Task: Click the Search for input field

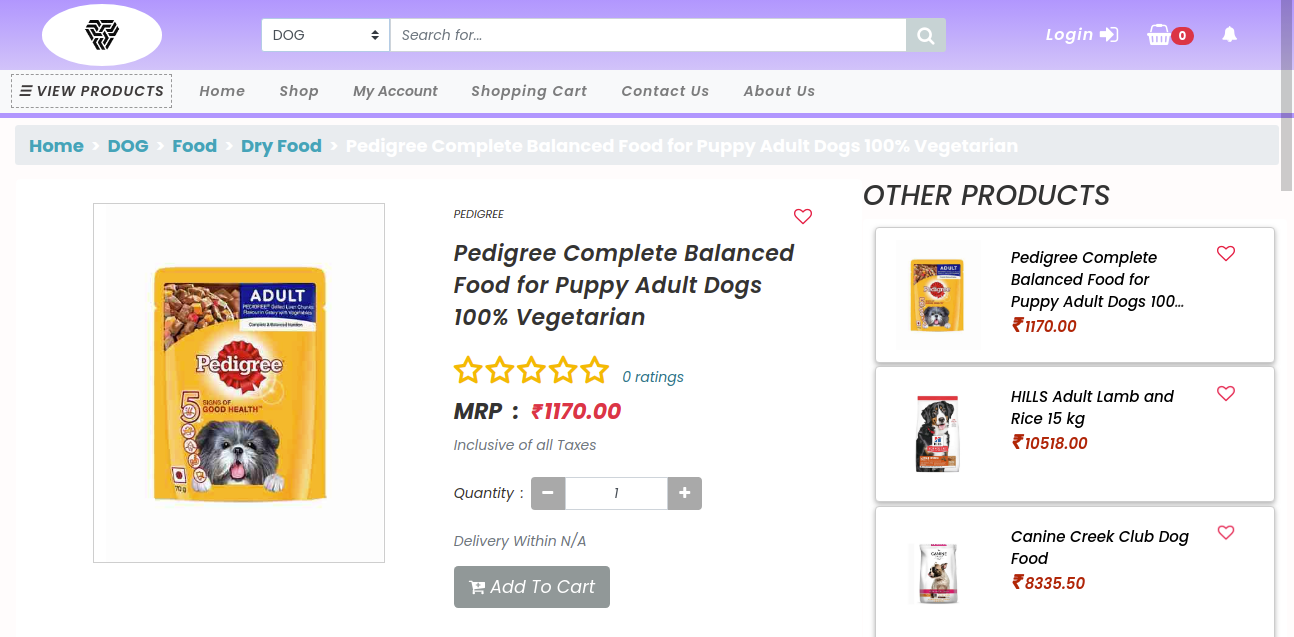Action: coord(648,35)
